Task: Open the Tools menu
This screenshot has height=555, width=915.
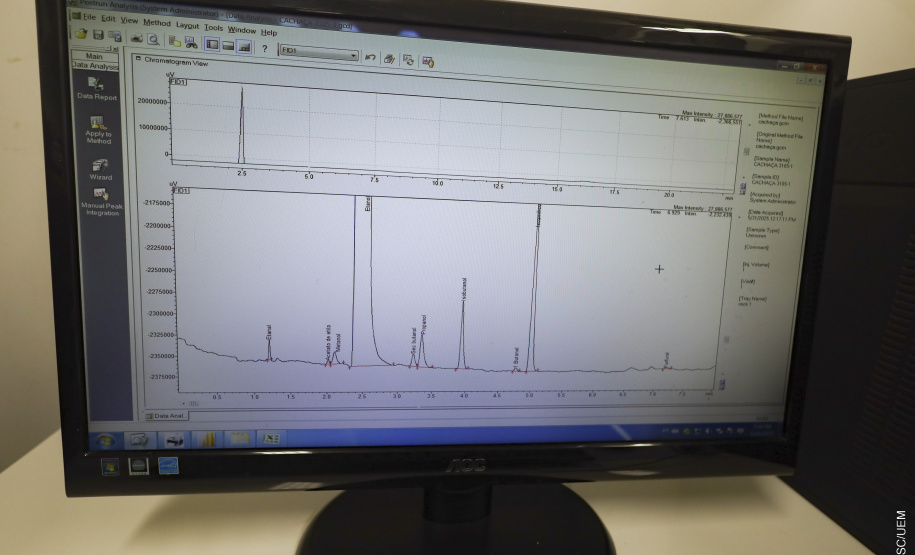Action: pyautogui.click(x=214, y=27)
